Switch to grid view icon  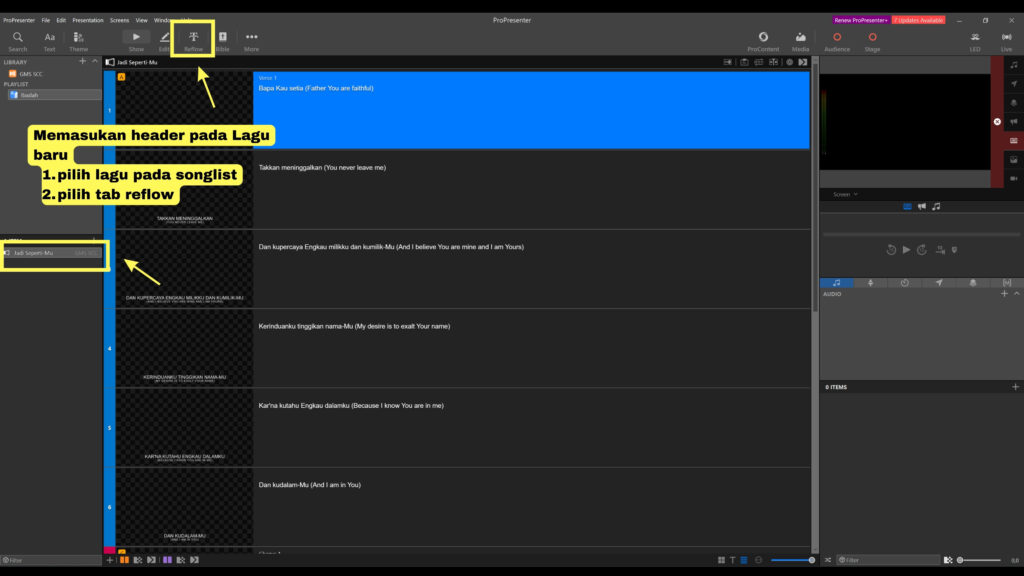(x=721, y=560)
